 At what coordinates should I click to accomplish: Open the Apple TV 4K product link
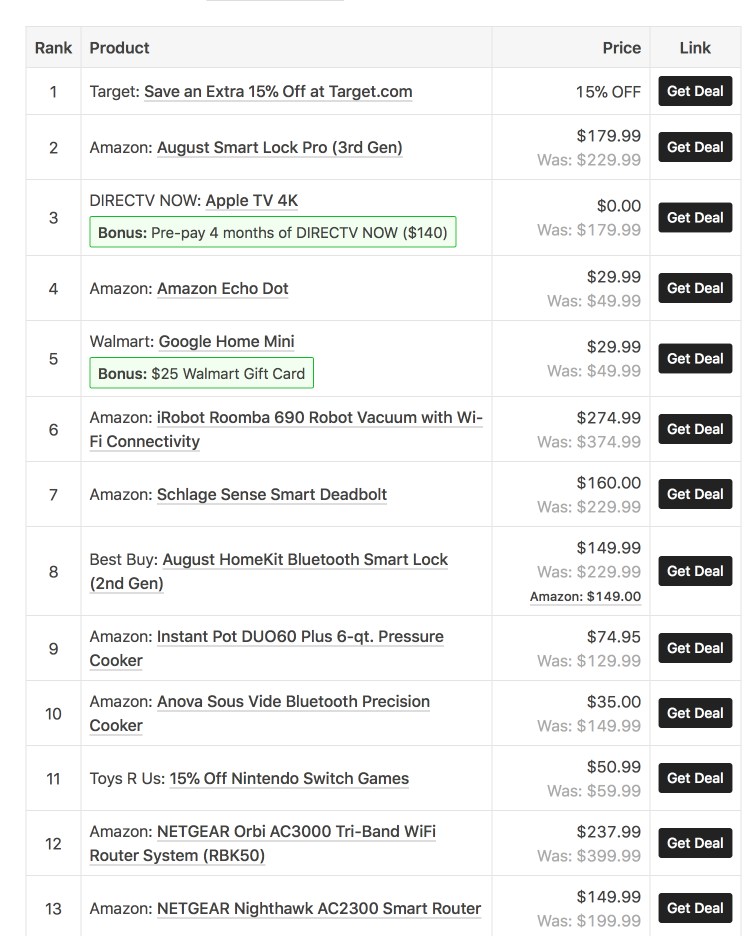click(x=251, y=201)
